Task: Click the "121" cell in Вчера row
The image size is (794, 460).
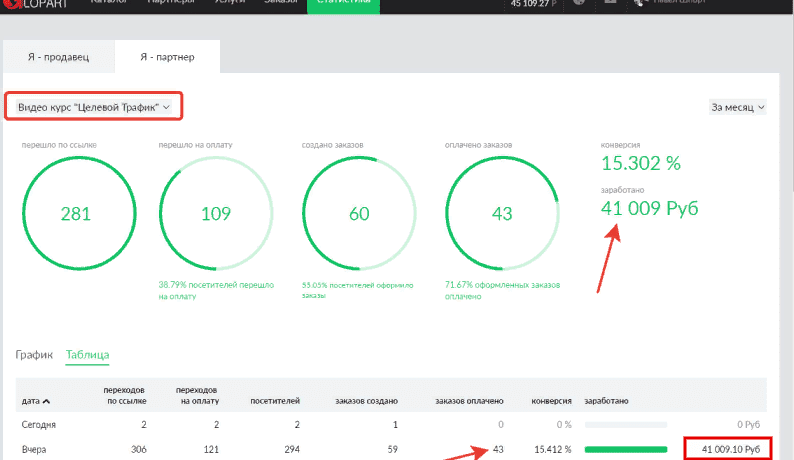Action: (211, 449)
